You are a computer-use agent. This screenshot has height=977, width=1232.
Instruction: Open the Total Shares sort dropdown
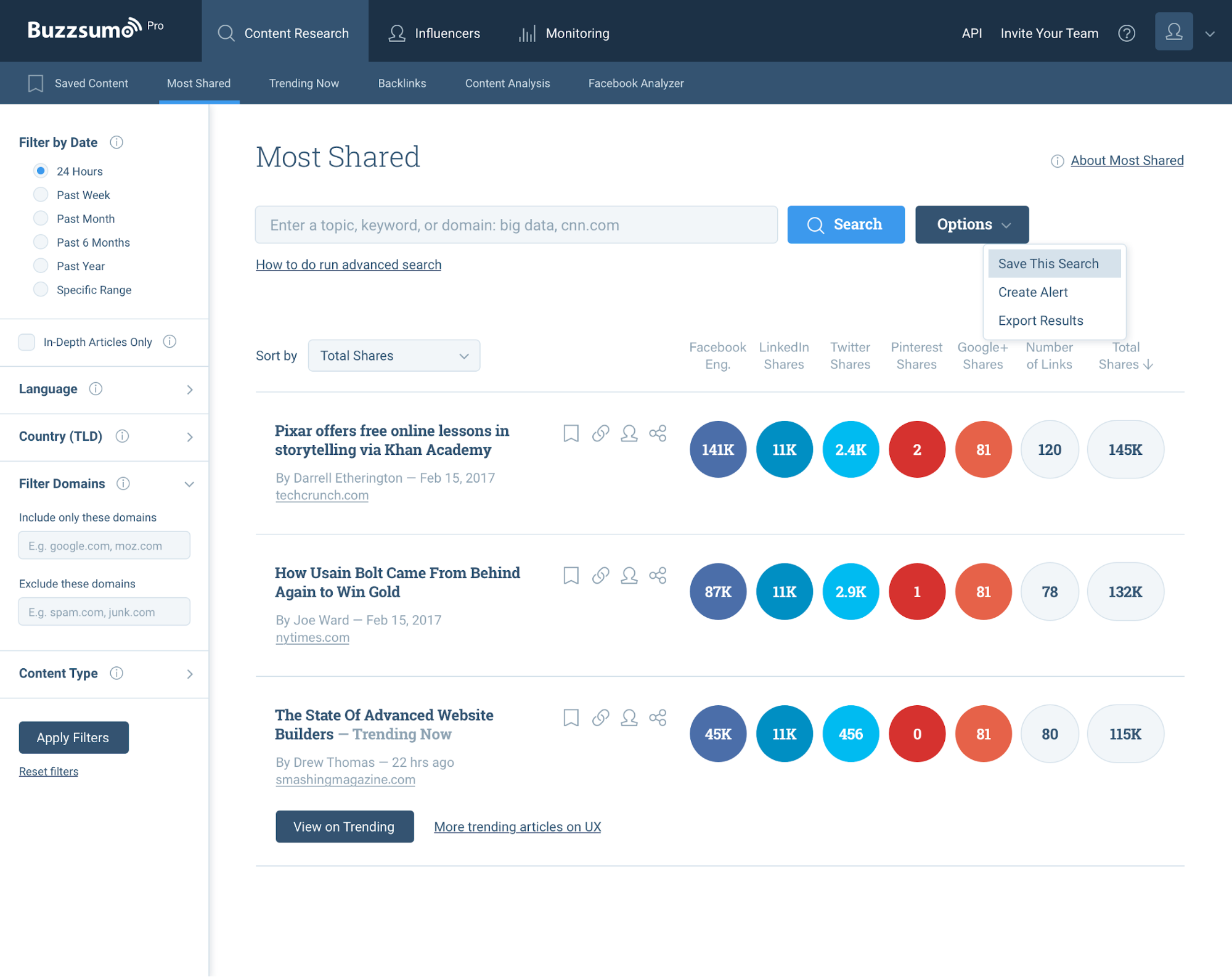coord(394,356)
